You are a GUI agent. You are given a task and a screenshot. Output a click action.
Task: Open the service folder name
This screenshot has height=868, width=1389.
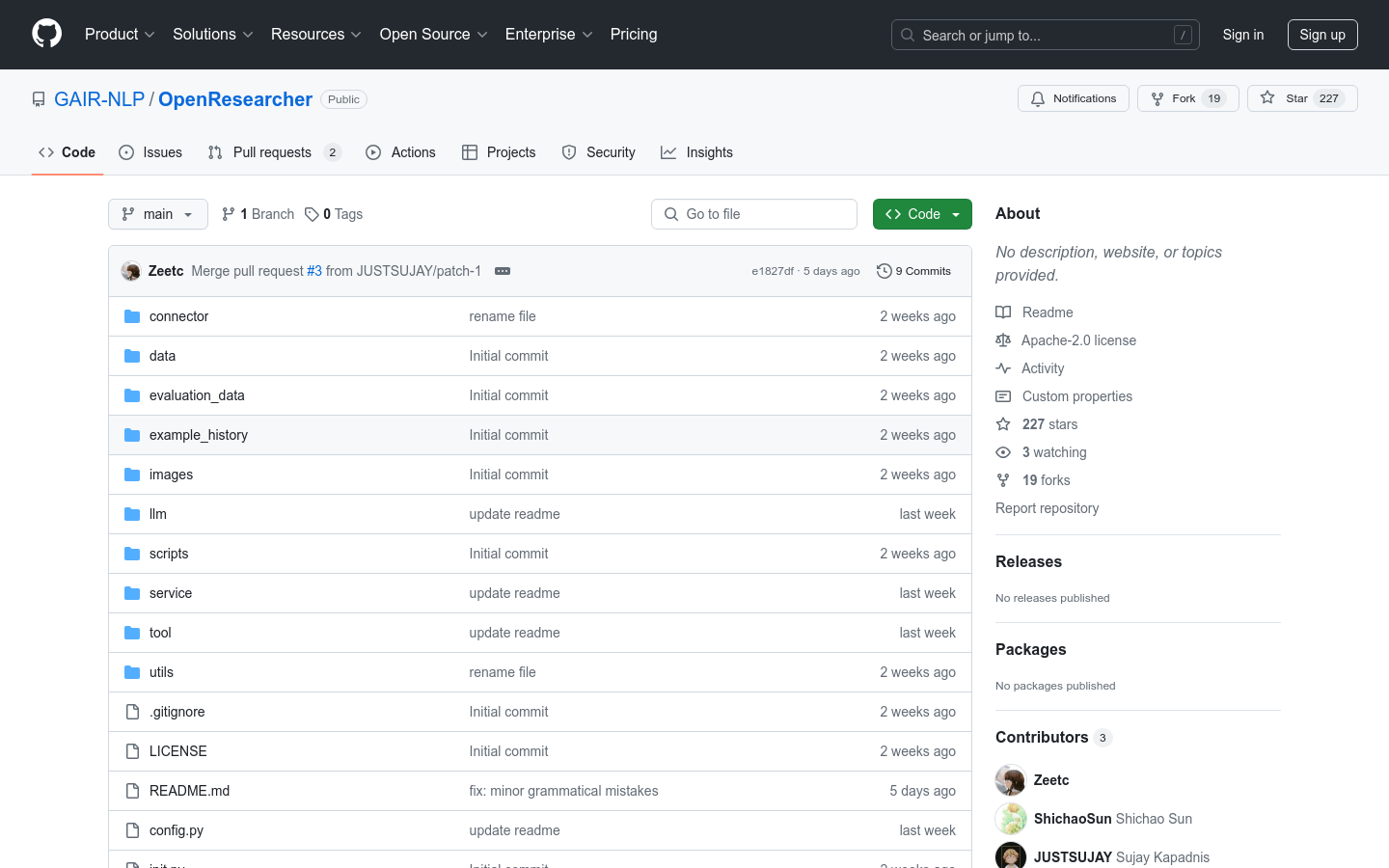(x=171, y=593)
